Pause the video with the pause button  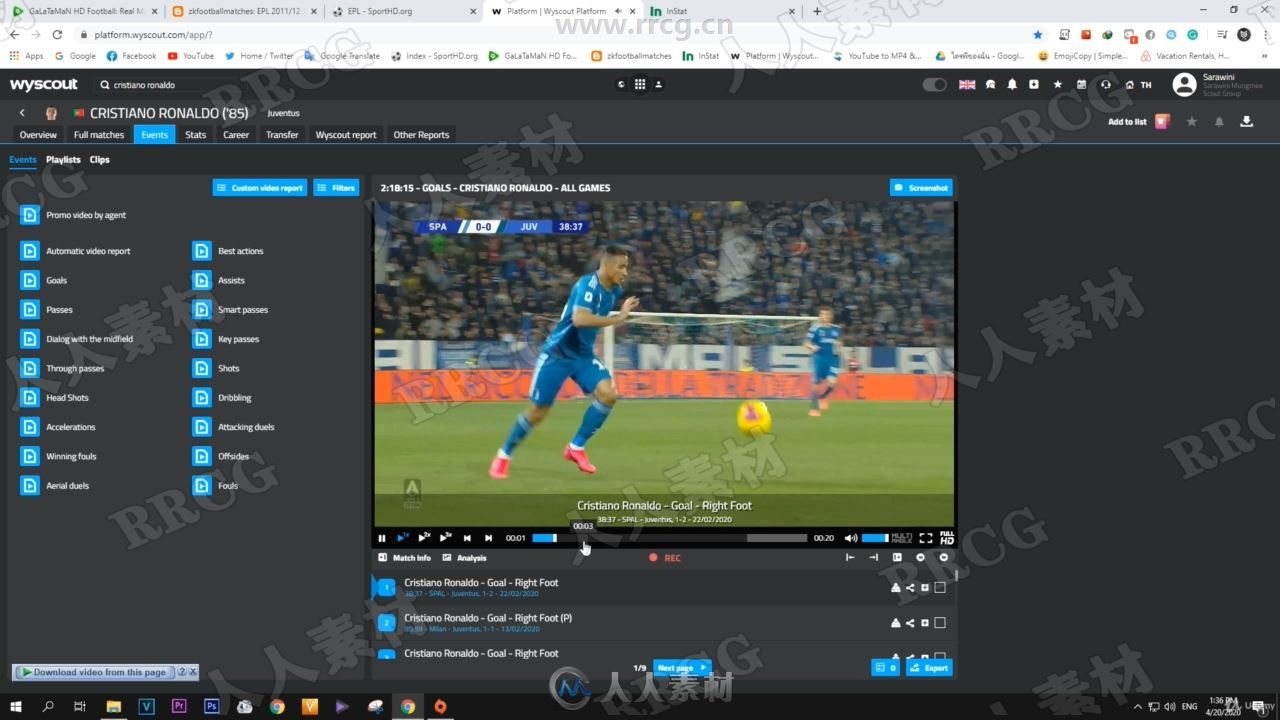tap(381, 538)
